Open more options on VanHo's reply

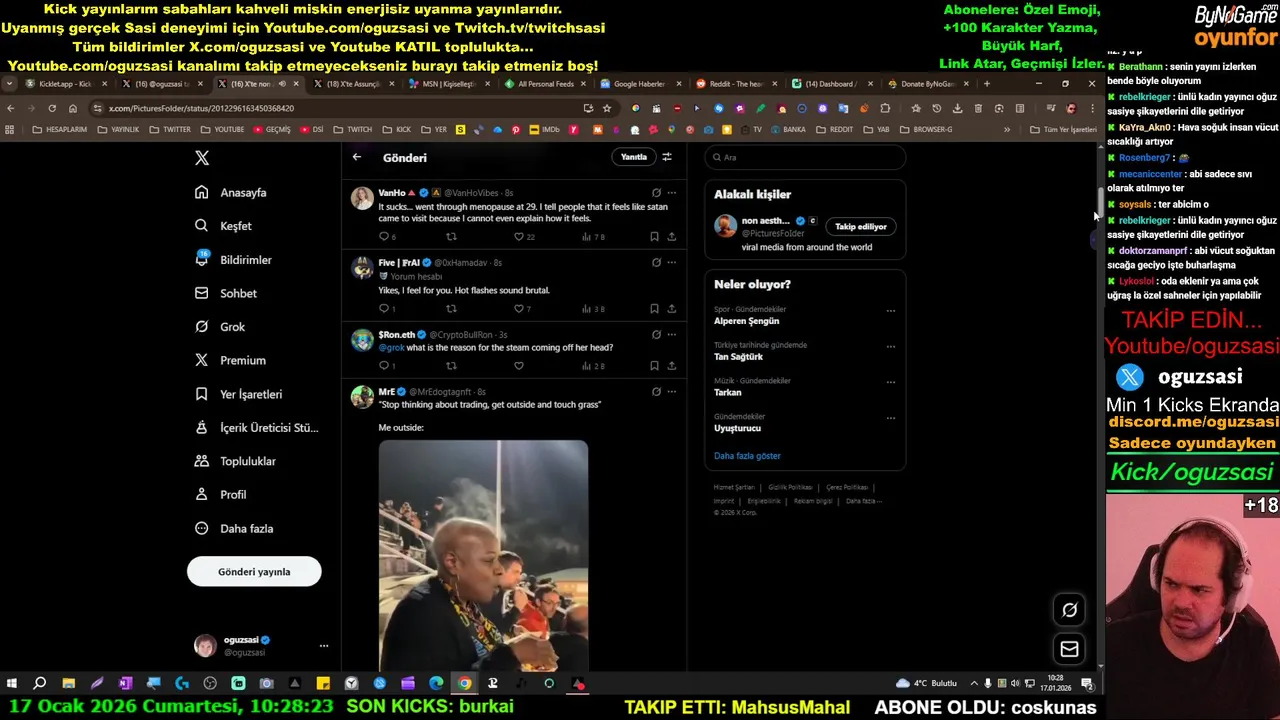671,193
